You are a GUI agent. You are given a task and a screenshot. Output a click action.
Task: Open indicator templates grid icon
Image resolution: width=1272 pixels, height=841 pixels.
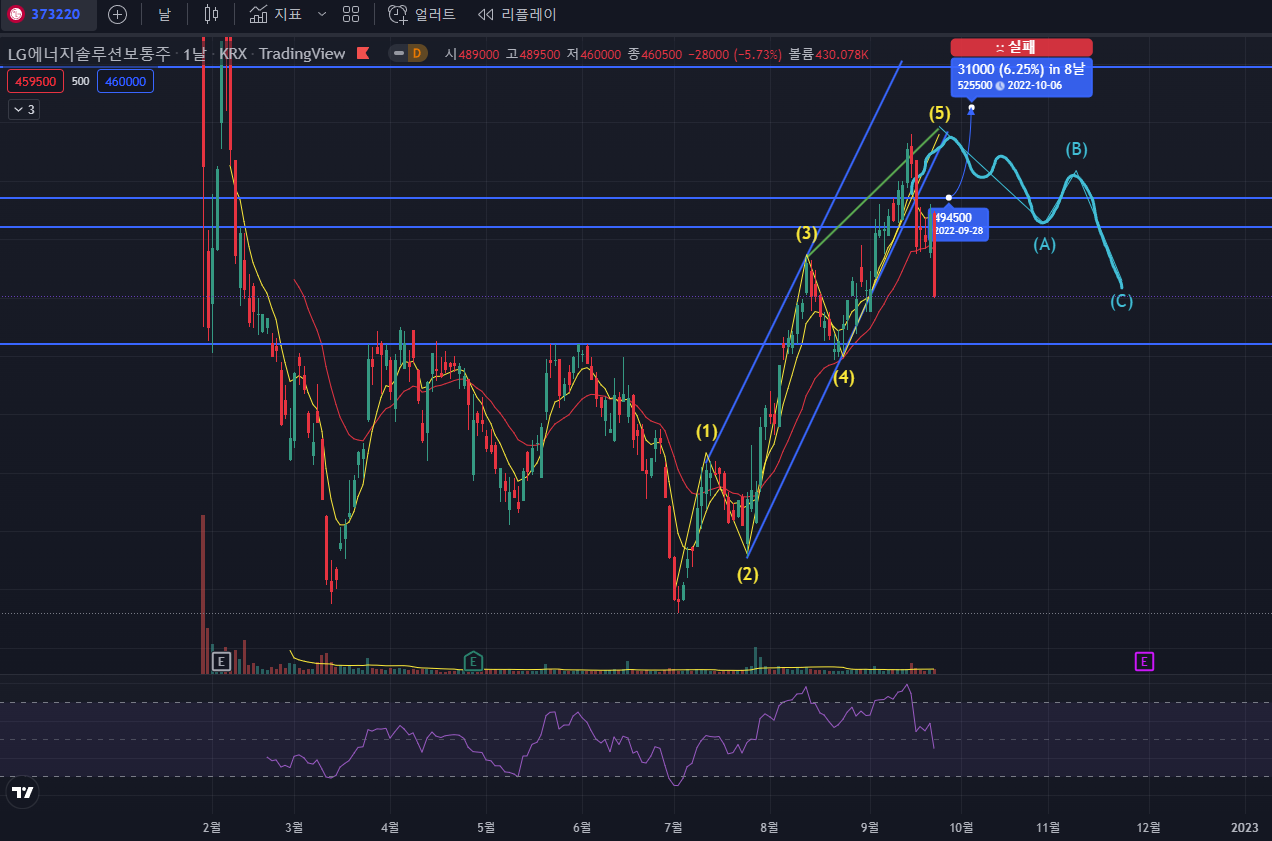point(351,14)
